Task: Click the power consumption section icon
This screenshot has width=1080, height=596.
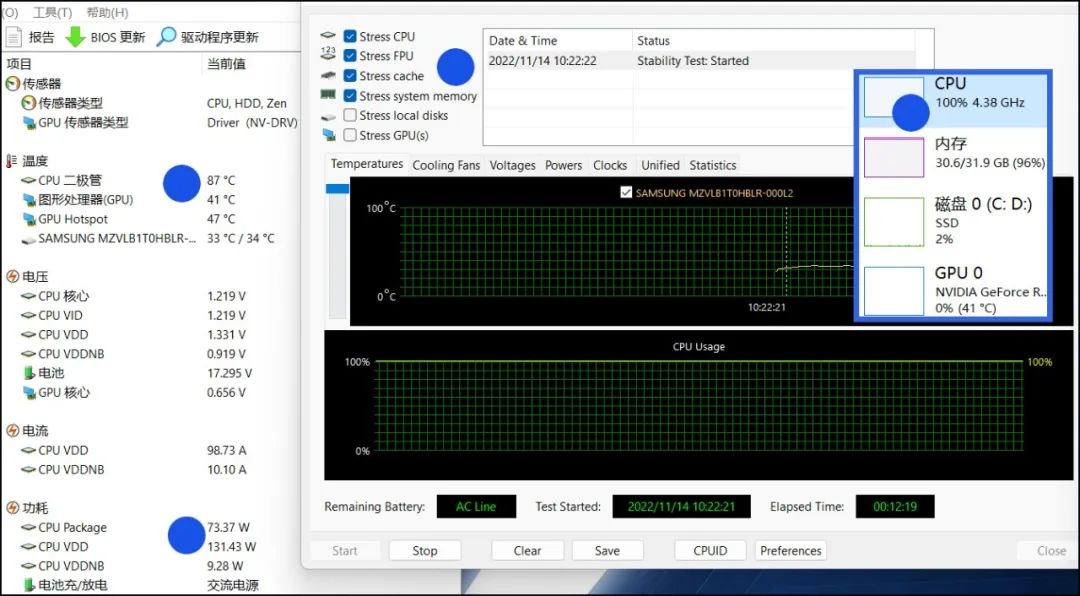Action: pyautogui.click(x=12, y=508)
